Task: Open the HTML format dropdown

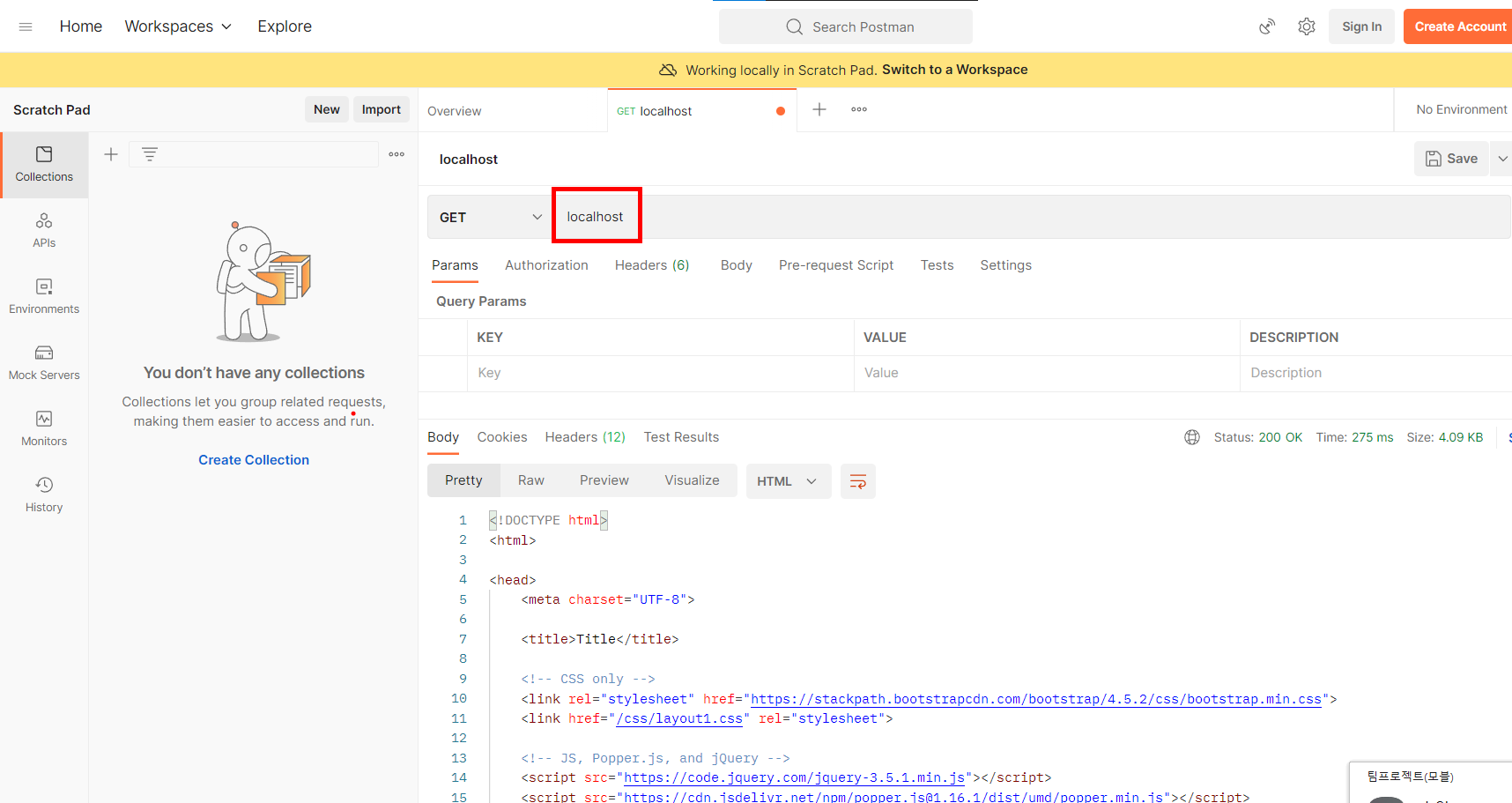Action: coord(789,481)
